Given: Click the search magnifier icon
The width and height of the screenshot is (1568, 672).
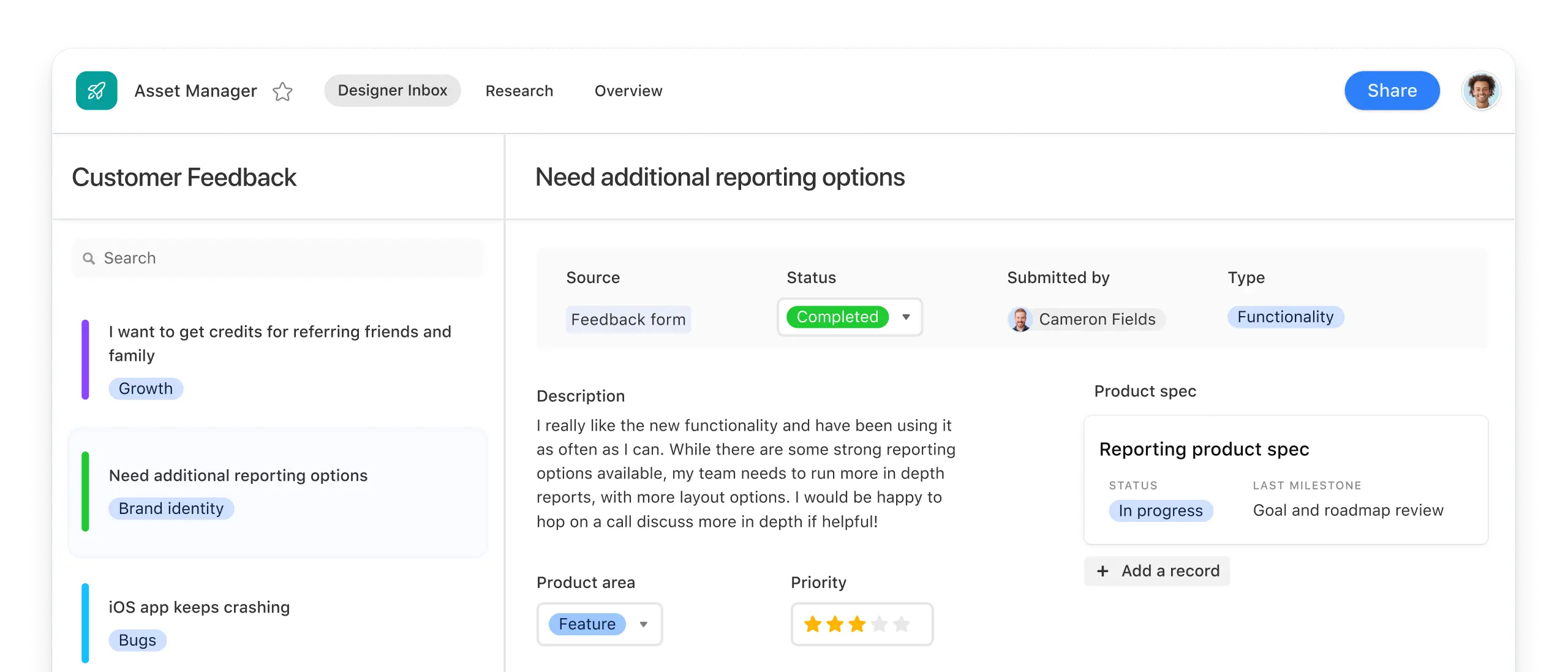Looking at the screenshot, I should tap(89, 259).
